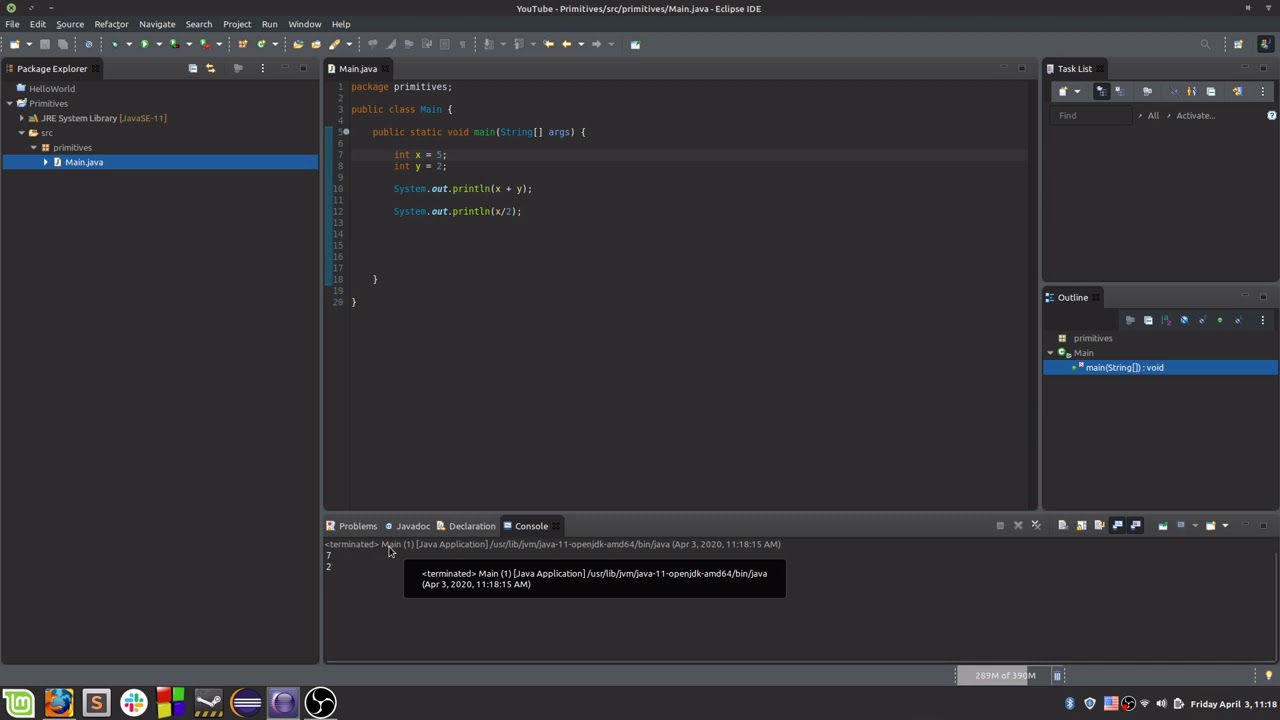
Task: Open the Run button dropdown arrow
Action: [158, 44]
